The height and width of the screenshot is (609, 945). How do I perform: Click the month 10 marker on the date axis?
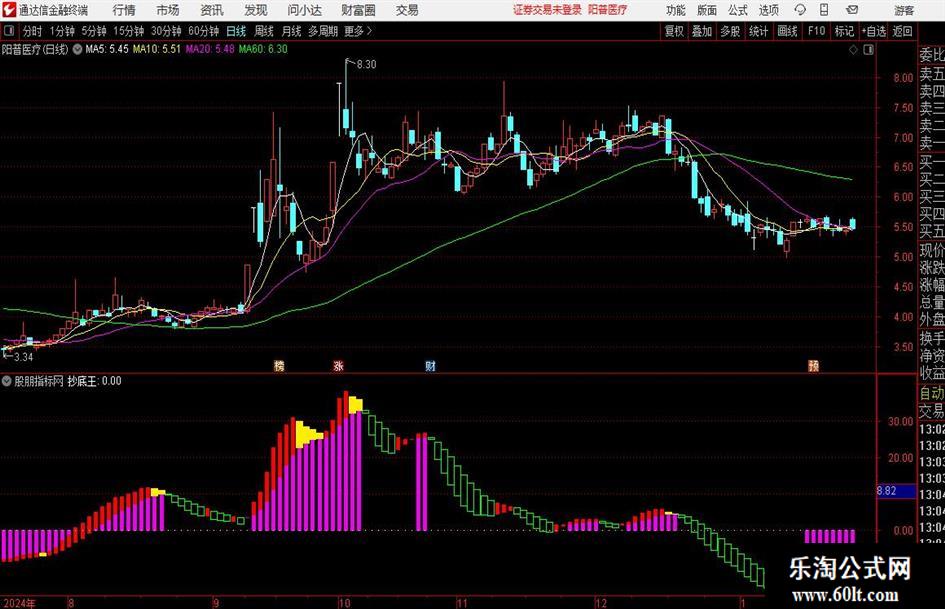pyautogui.click(x=344, y=603)
